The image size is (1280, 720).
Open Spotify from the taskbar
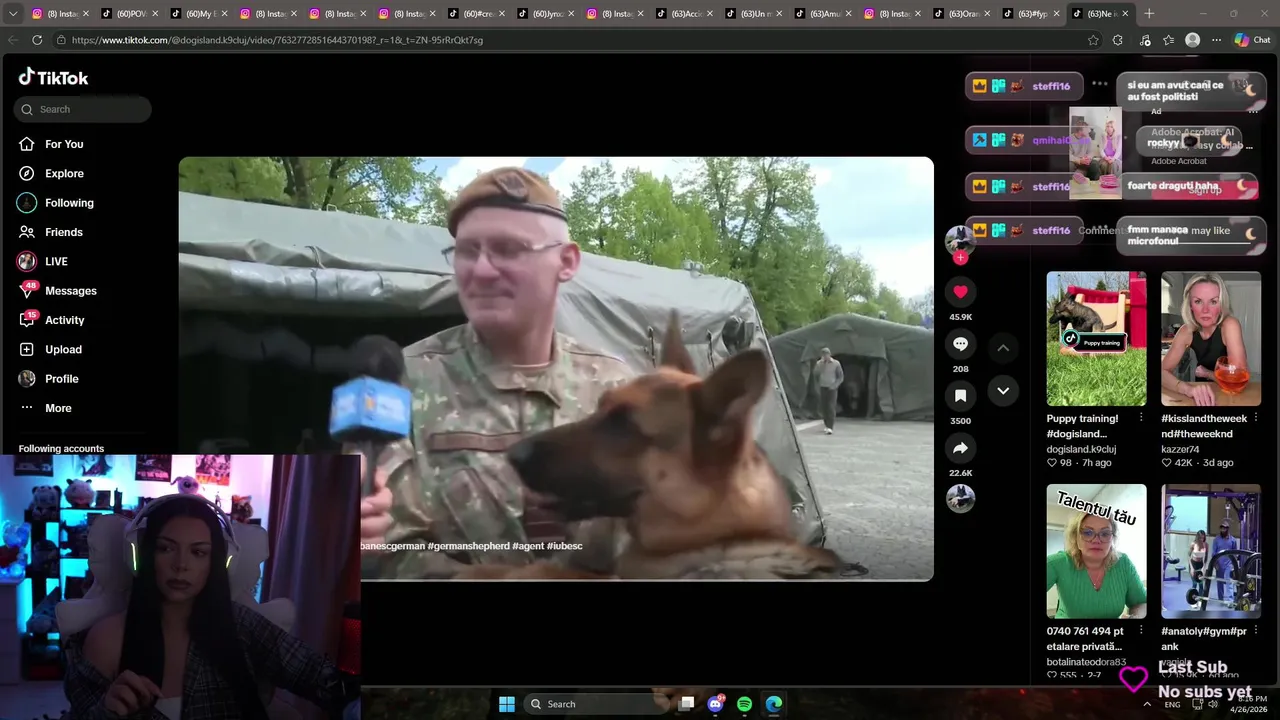click(745, 704)
